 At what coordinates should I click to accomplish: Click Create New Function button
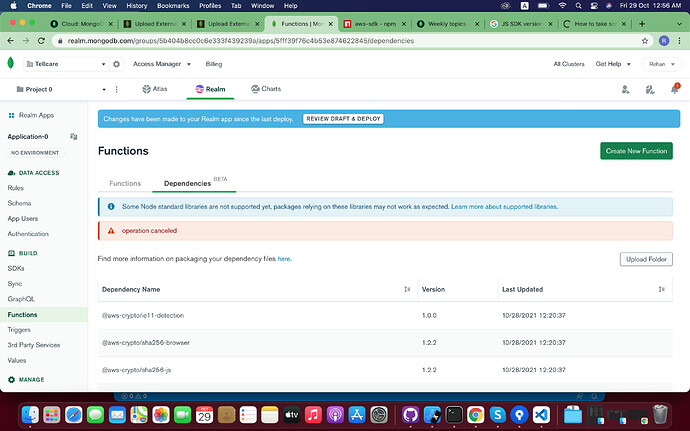point(636,151)
